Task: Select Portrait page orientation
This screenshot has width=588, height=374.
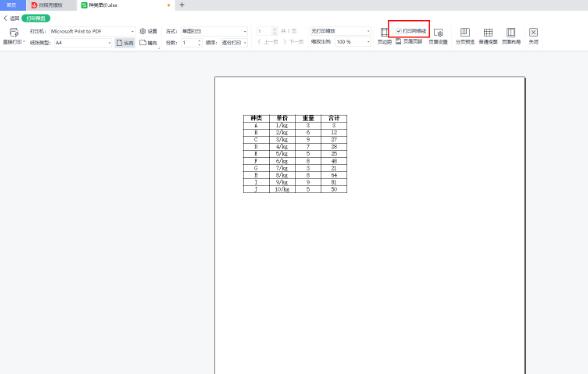Action: click(x=125, y=43)
